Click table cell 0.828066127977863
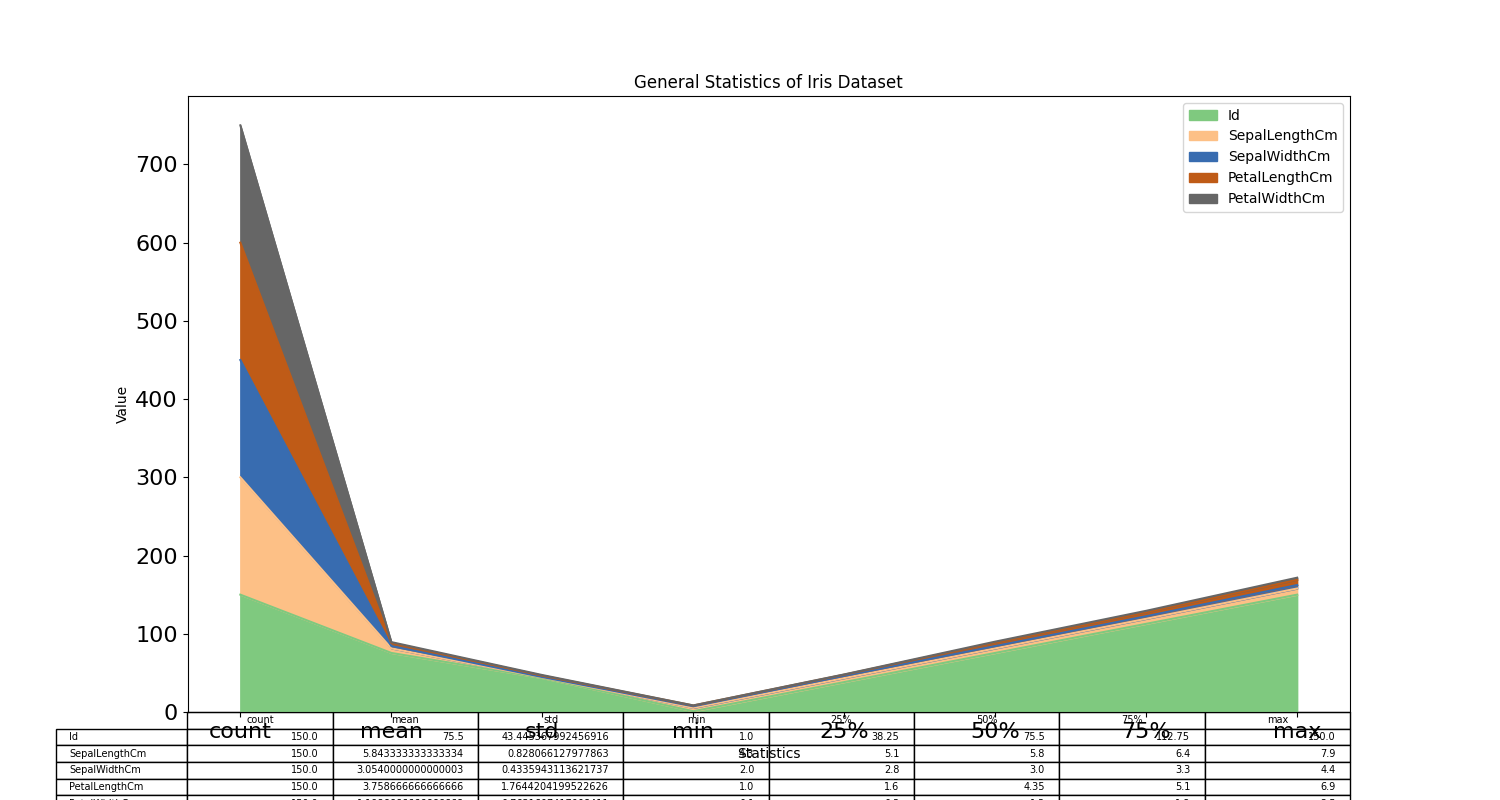The width and height of the screenshot is (1500, 800). [x=550, y=754]
